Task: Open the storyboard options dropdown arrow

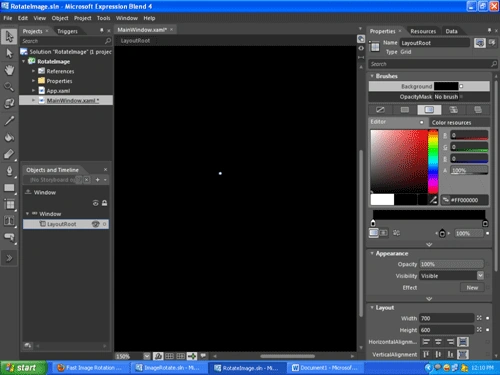Action: click(x=105, y=180)
